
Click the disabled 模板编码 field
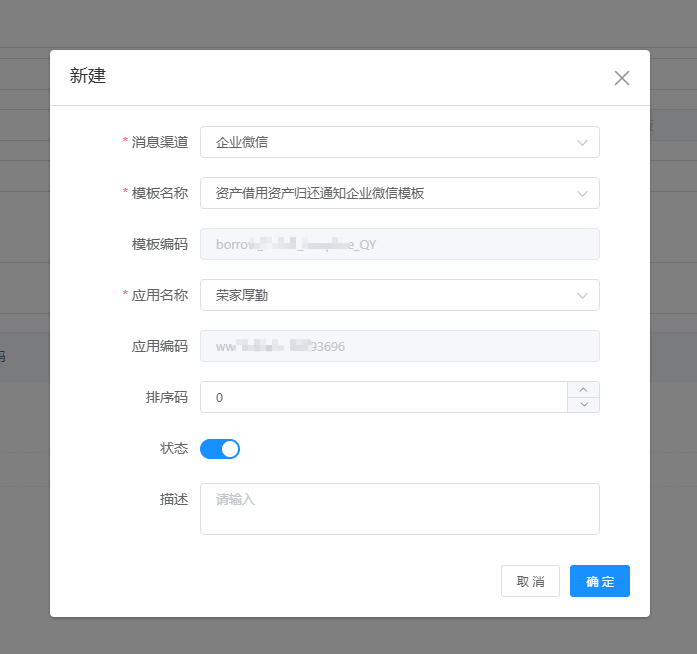(399, 245)
